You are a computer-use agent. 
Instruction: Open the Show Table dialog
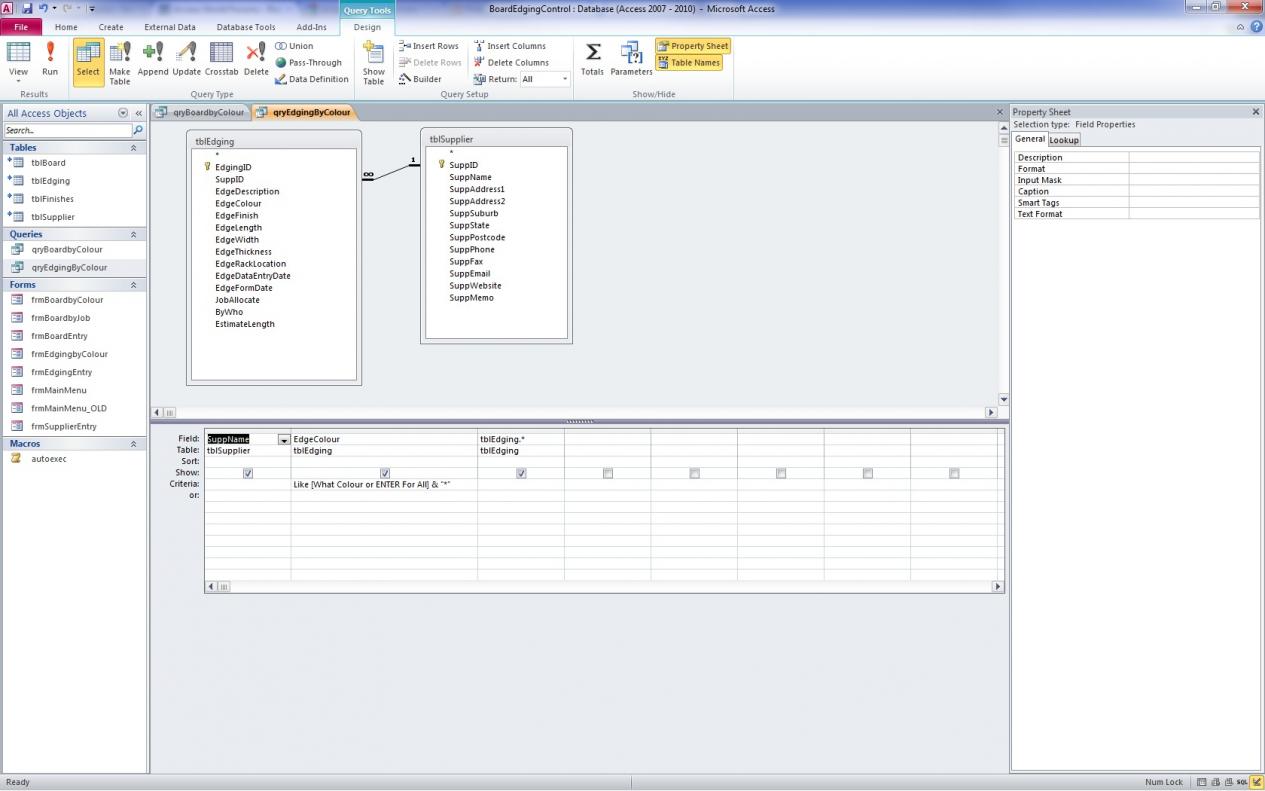point(374,62)
